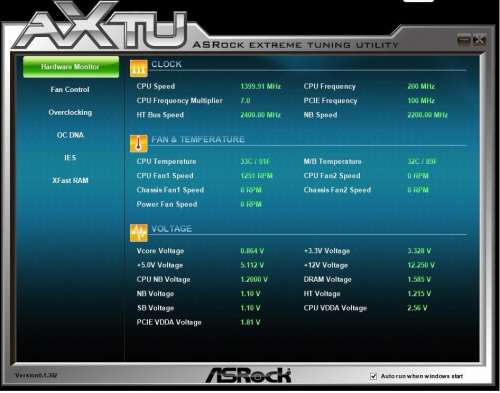This screenshot has width=500, height=393.
Task: Switch to the Overclocking page
Action: tap(70, 112)
